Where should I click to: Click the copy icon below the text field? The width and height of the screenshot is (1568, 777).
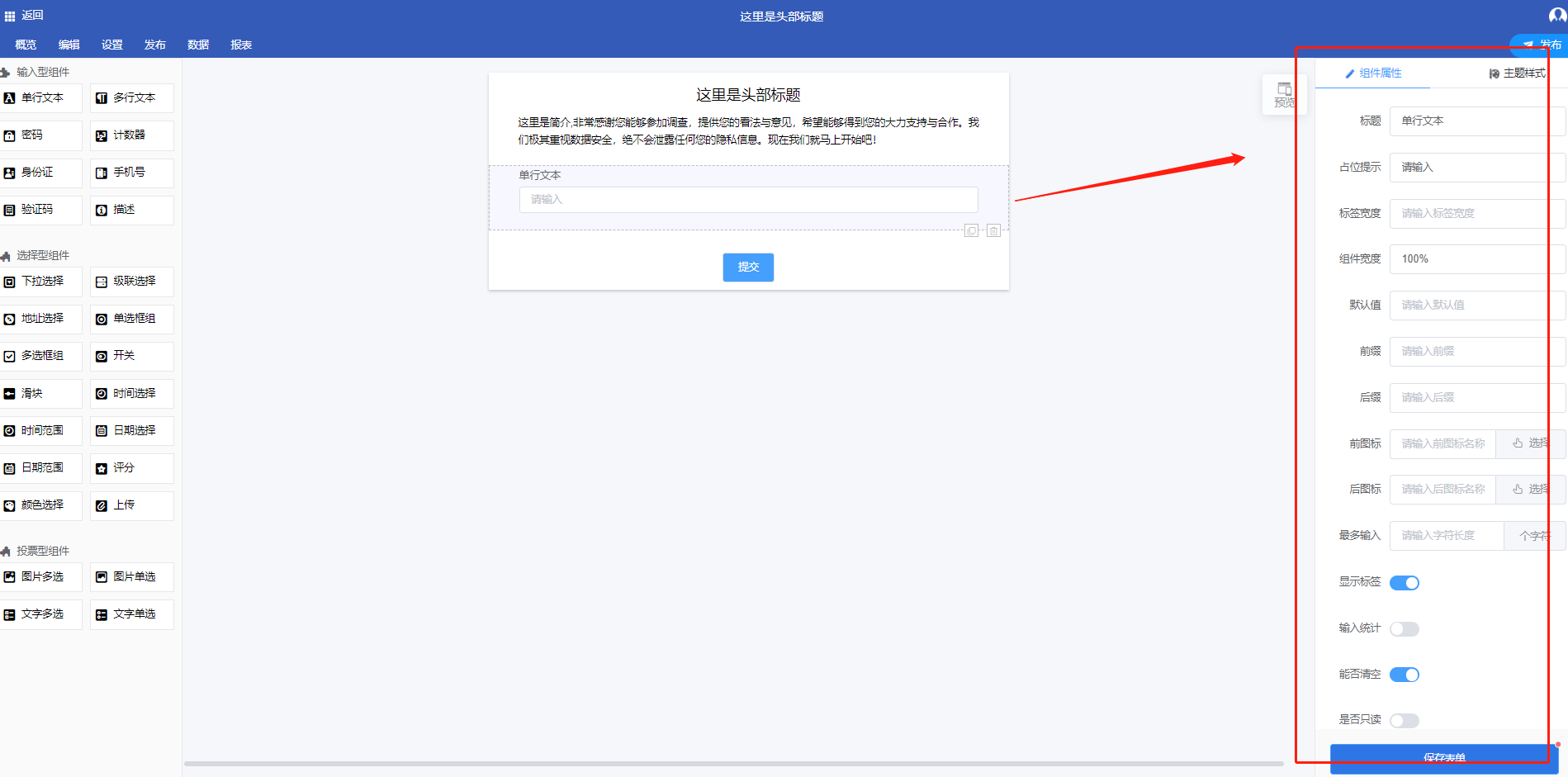click(972, 231)
